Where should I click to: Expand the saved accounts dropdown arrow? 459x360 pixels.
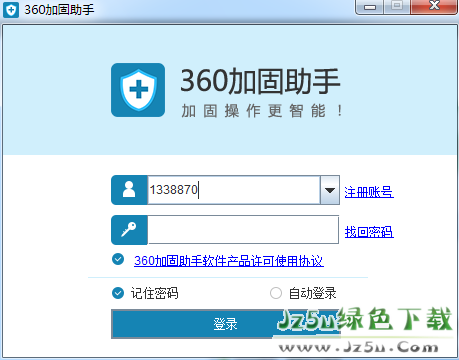tap(330, 190)
